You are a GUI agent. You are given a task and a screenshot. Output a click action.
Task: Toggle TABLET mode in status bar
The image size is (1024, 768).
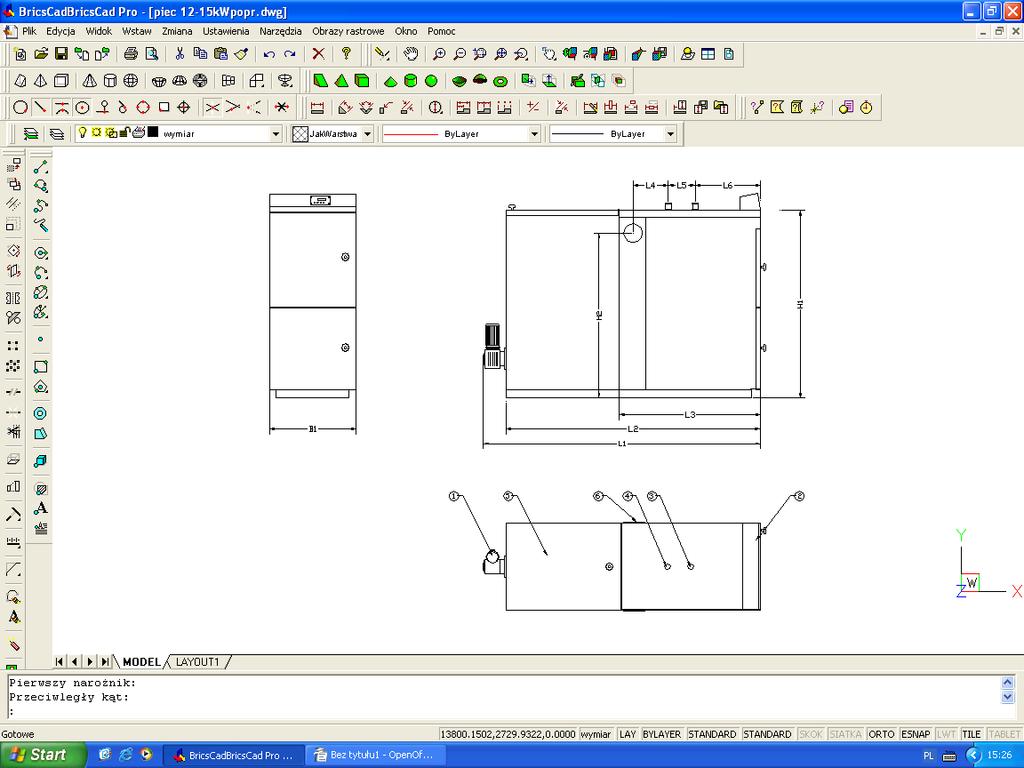click(1004, 734)
